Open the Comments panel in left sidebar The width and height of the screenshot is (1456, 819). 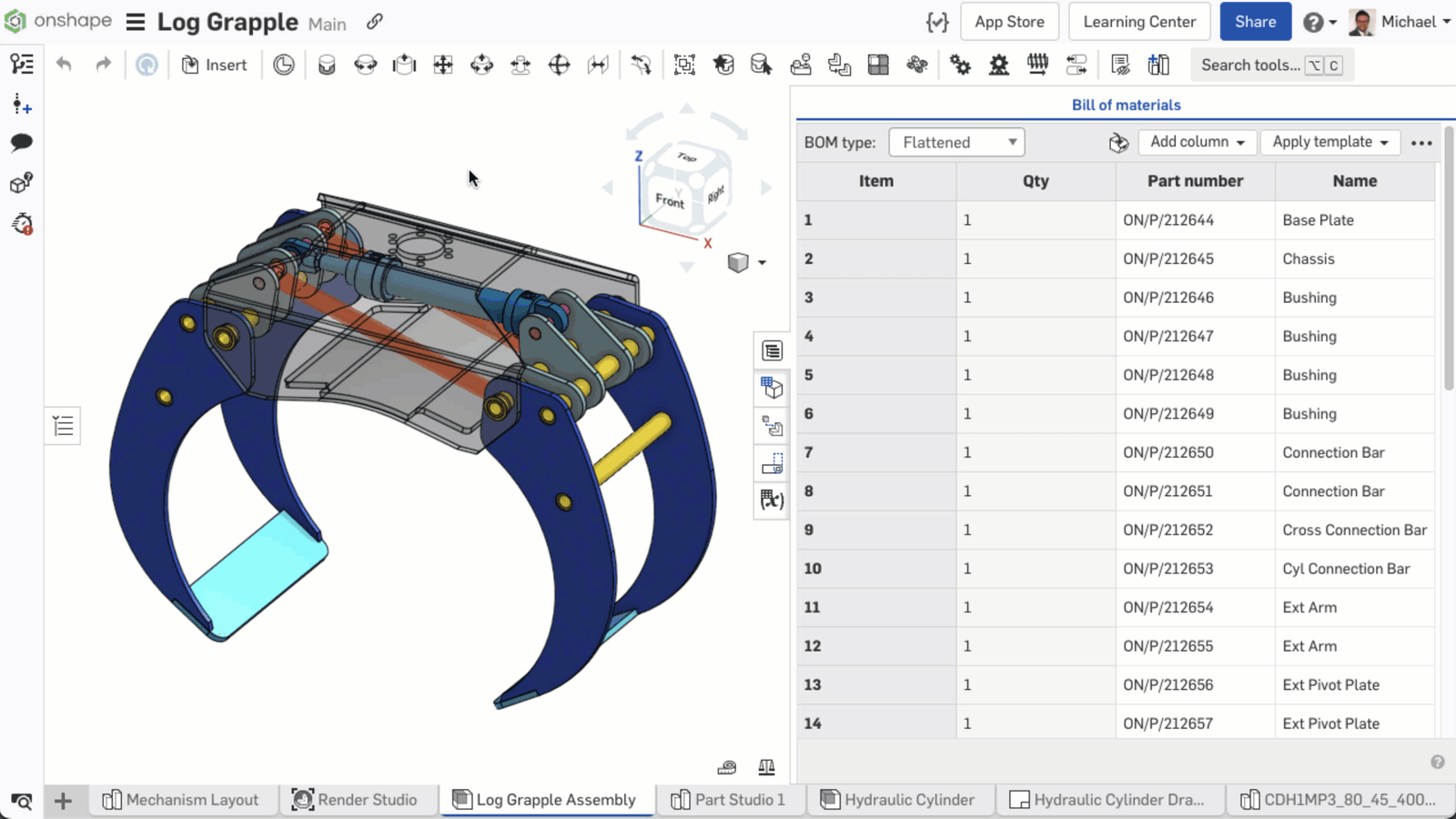pos(22,143)
